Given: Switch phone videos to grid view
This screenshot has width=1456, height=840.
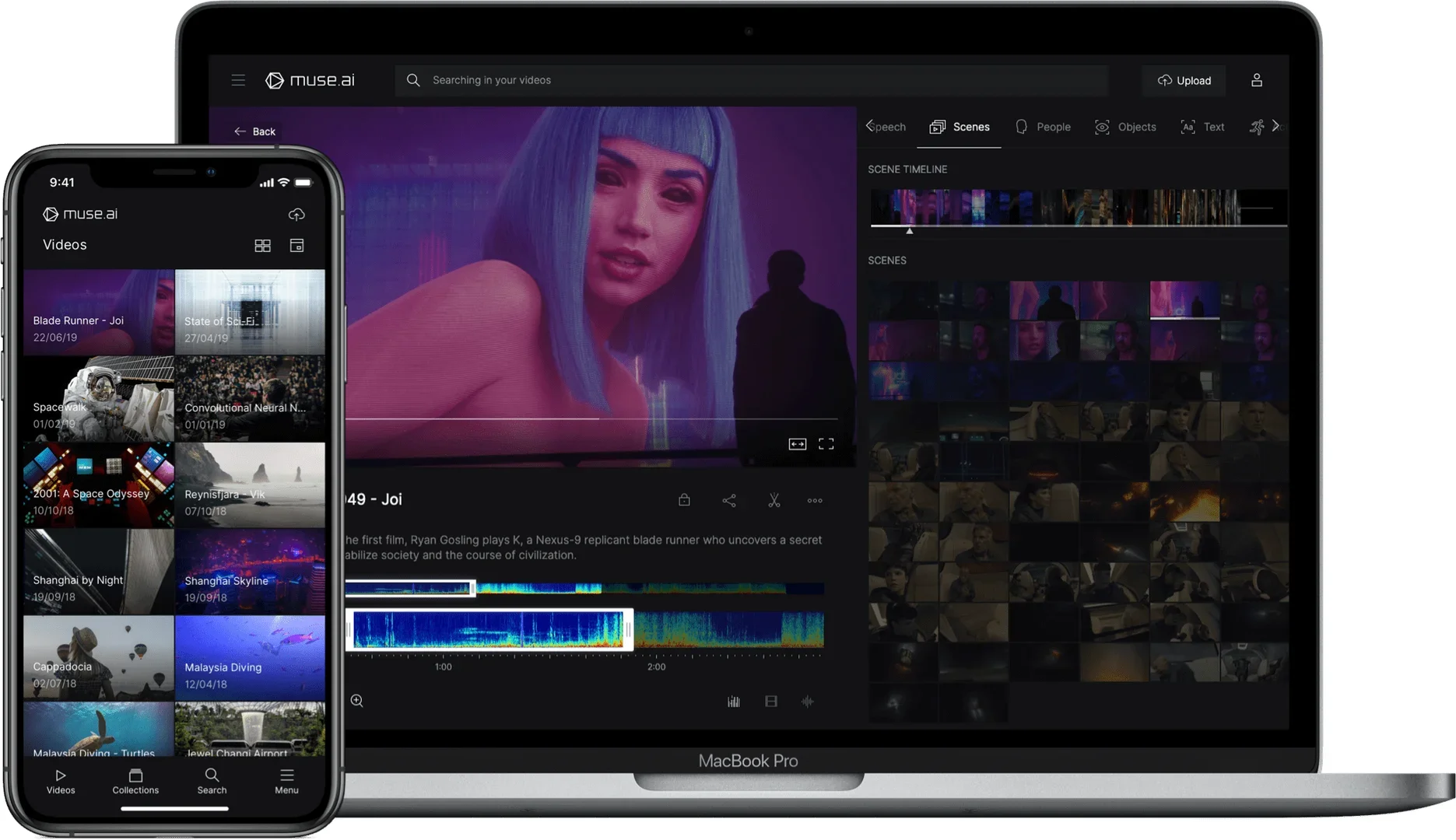Looking at the screenshot, I should [263, 246].
